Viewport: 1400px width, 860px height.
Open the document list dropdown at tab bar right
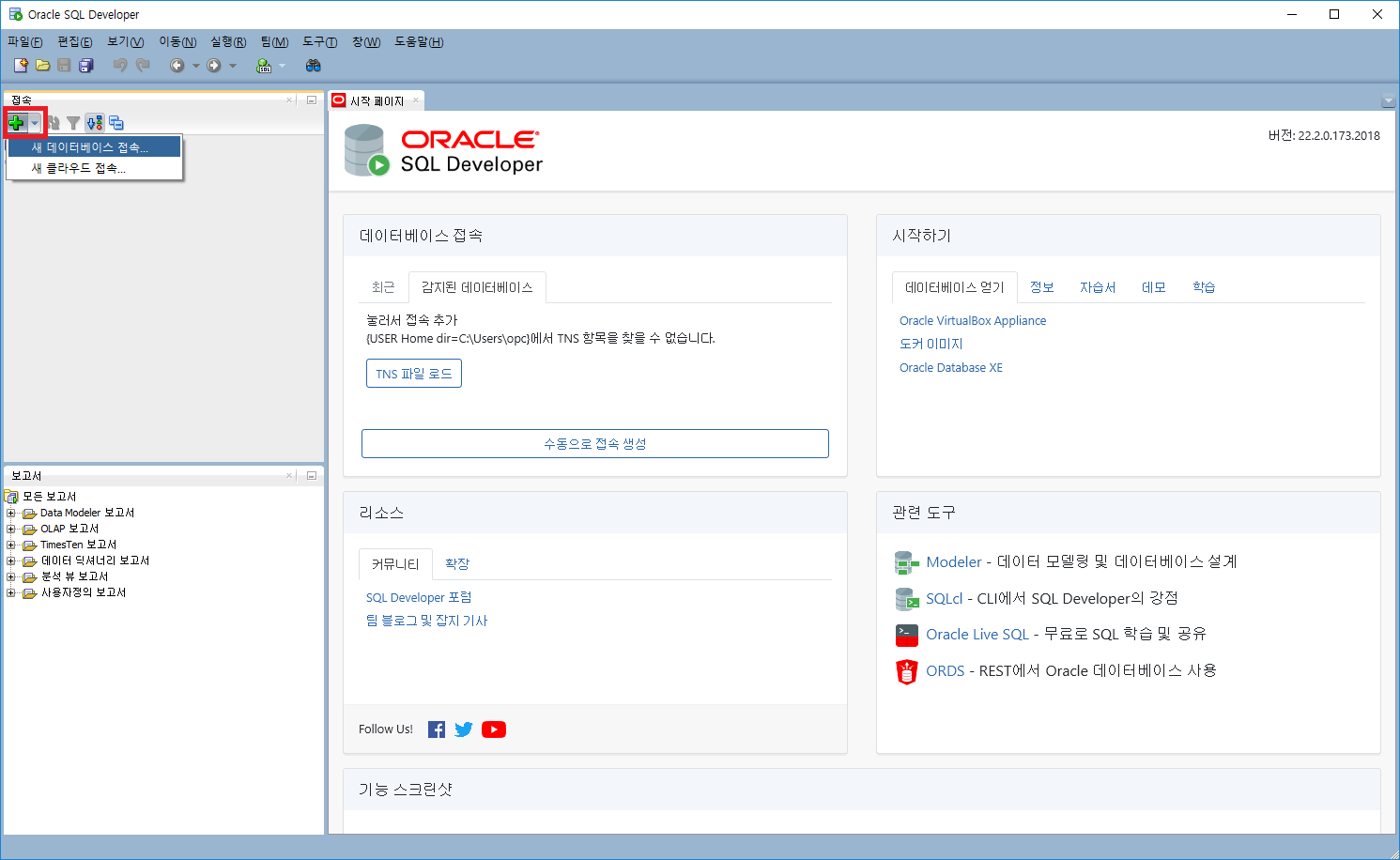click(x=1389, y=101)
